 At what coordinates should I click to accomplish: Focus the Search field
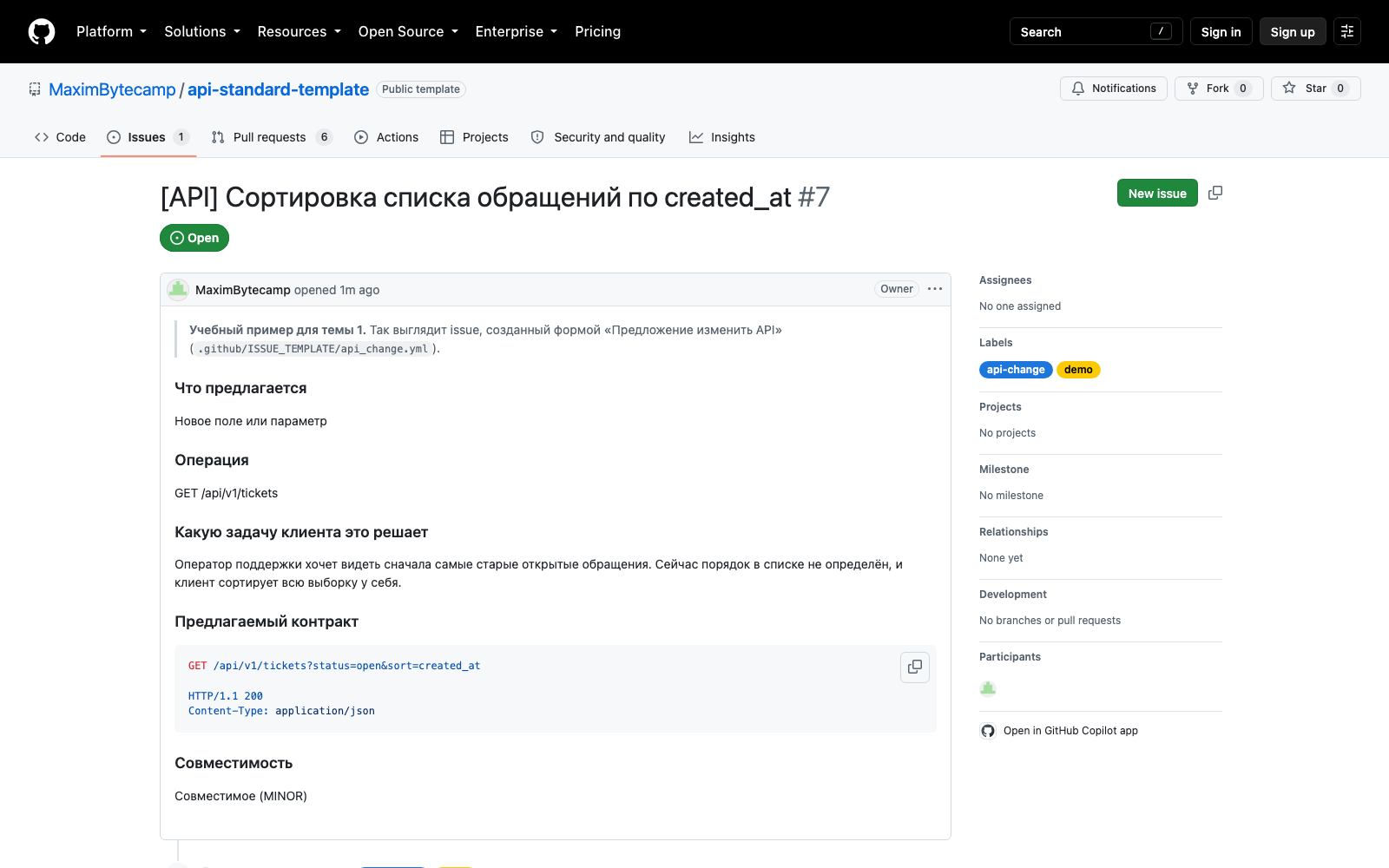point(1096,31)
